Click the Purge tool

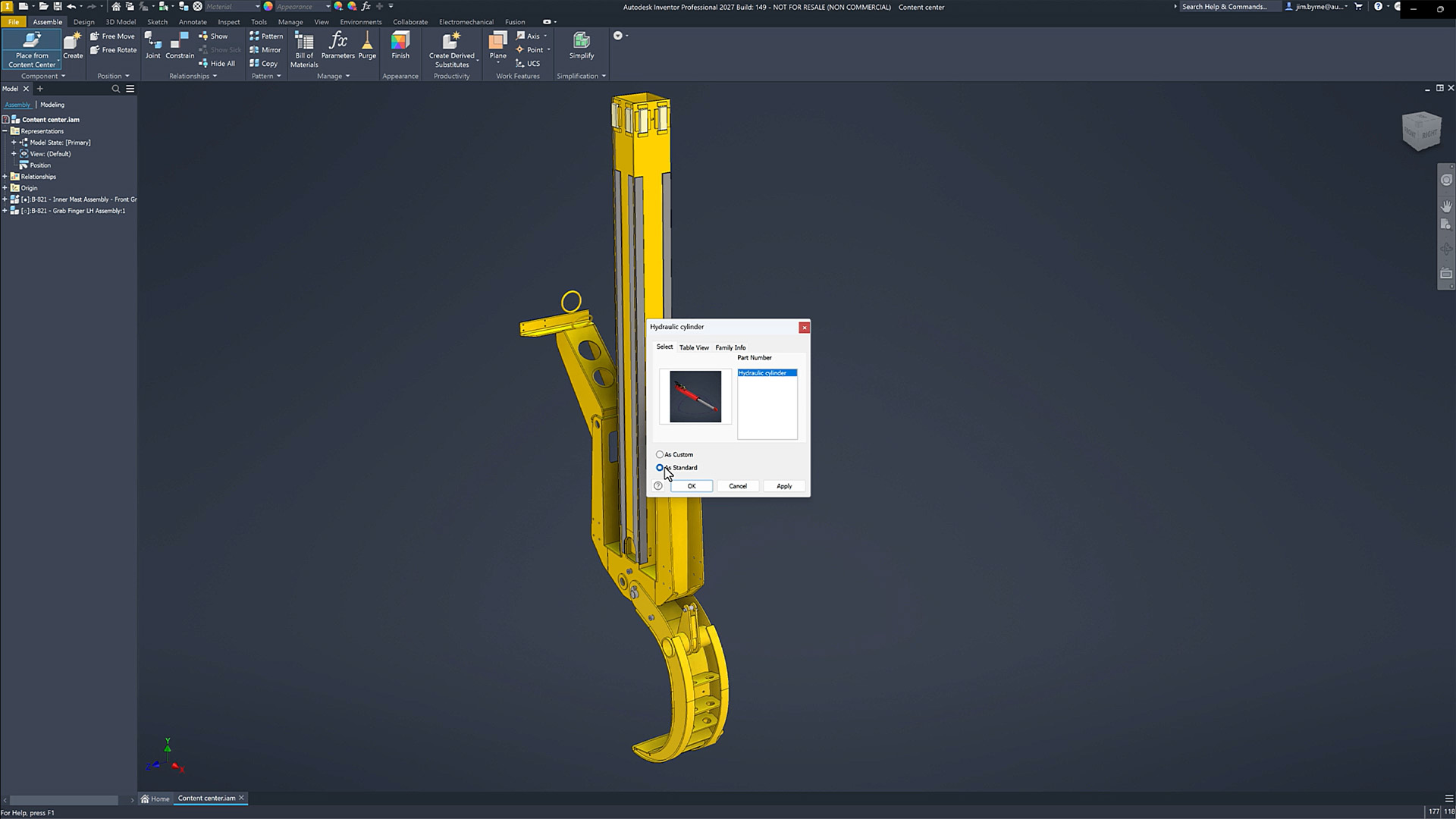tap(367, 45)
